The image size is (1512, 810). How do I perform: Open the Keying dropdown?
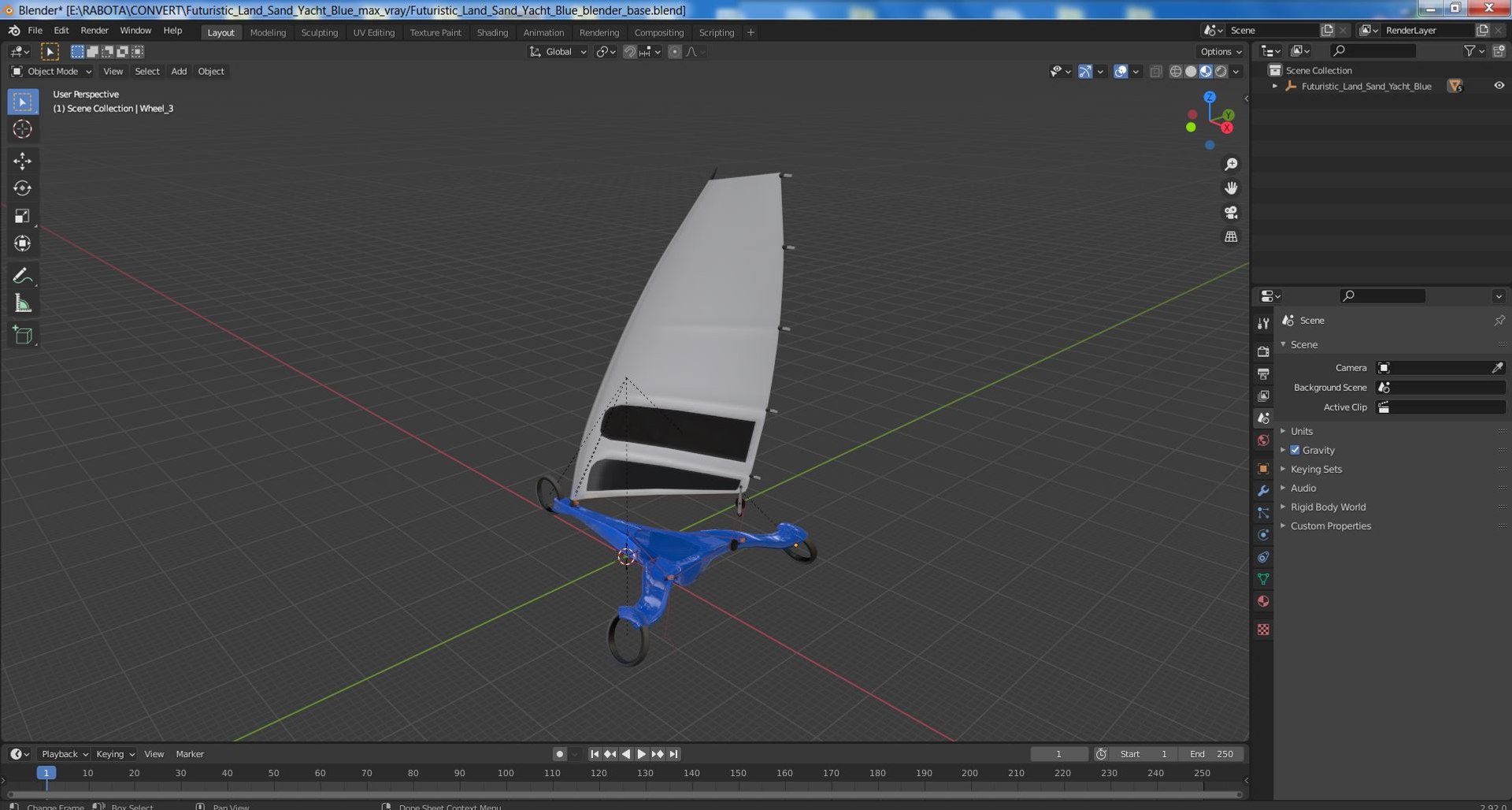pos(115,754)
